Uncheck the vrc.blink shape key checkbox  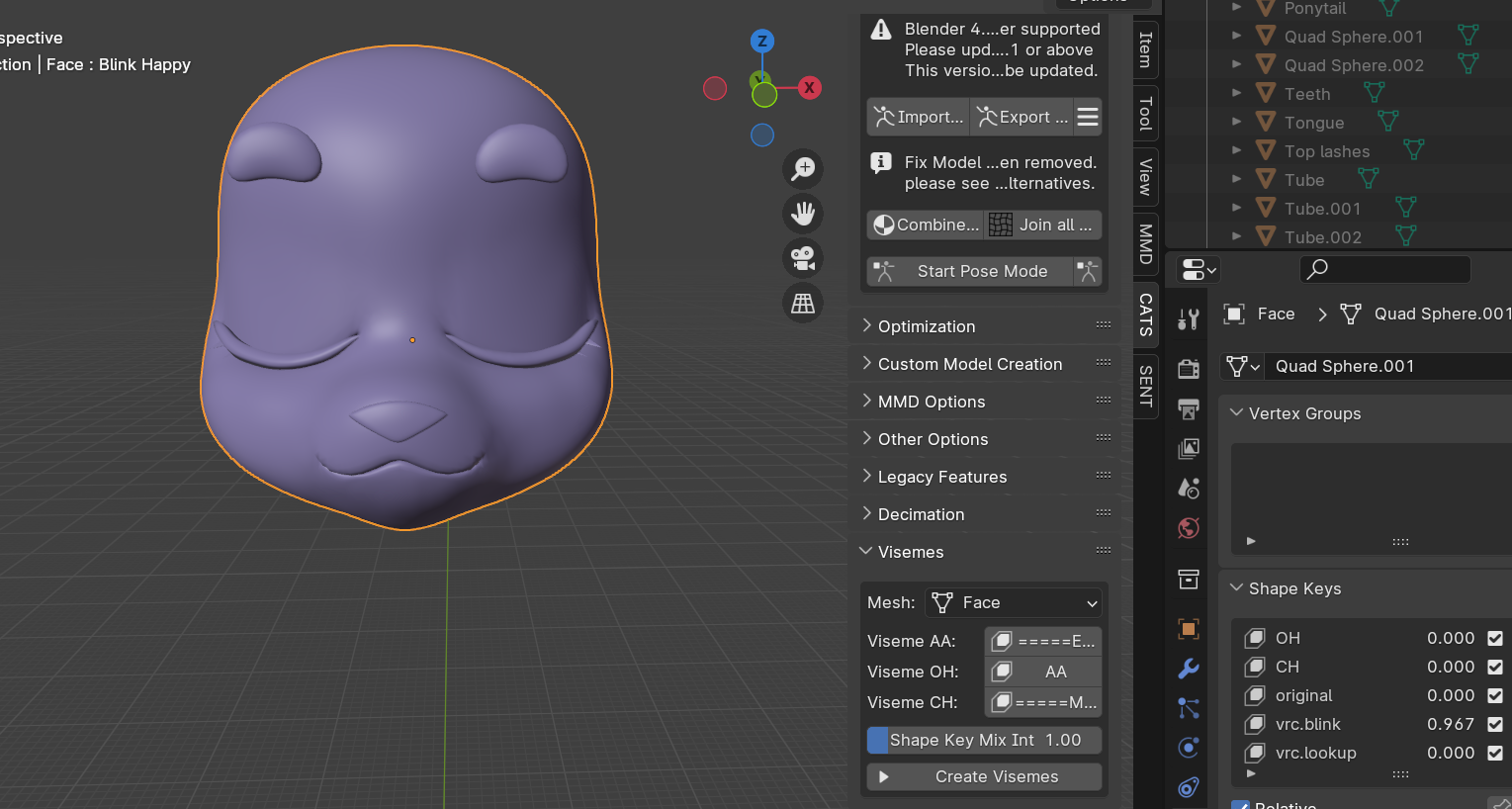(x=1495, y=724)
